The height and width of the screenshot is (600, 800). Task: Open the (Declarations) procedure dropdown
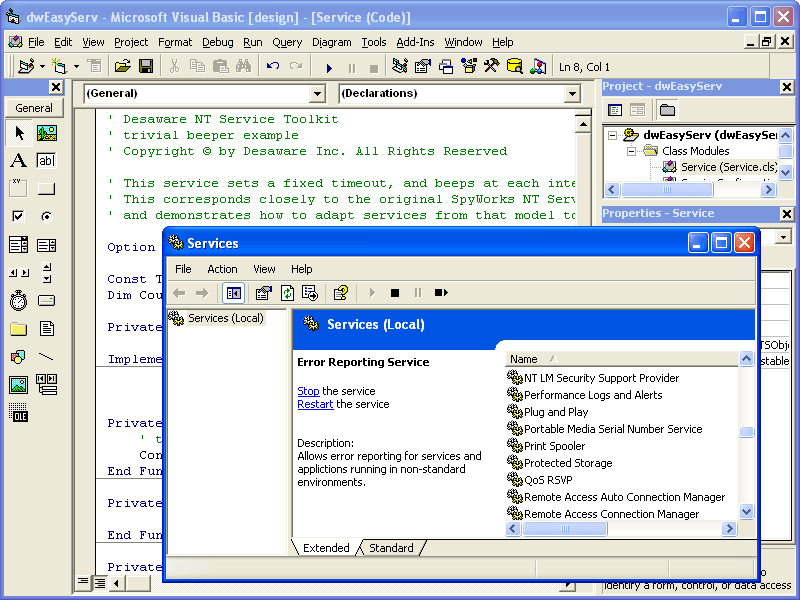(x=572, y=93)
